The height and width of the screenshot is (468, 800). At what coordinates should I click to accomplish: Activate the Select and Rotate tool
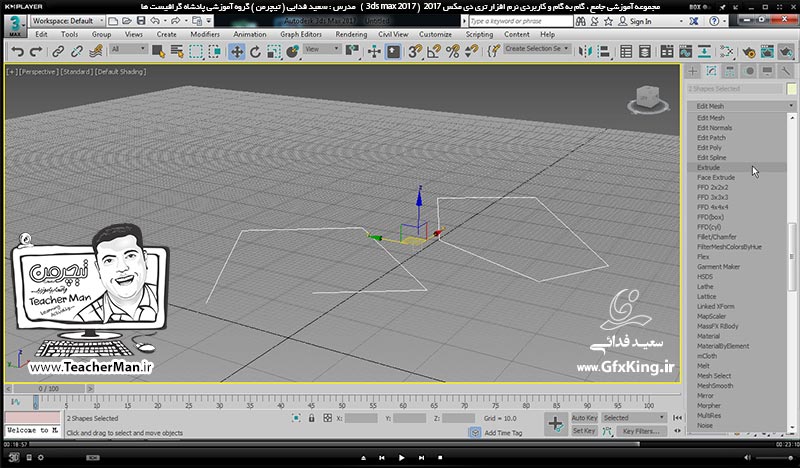click(255, 51)
